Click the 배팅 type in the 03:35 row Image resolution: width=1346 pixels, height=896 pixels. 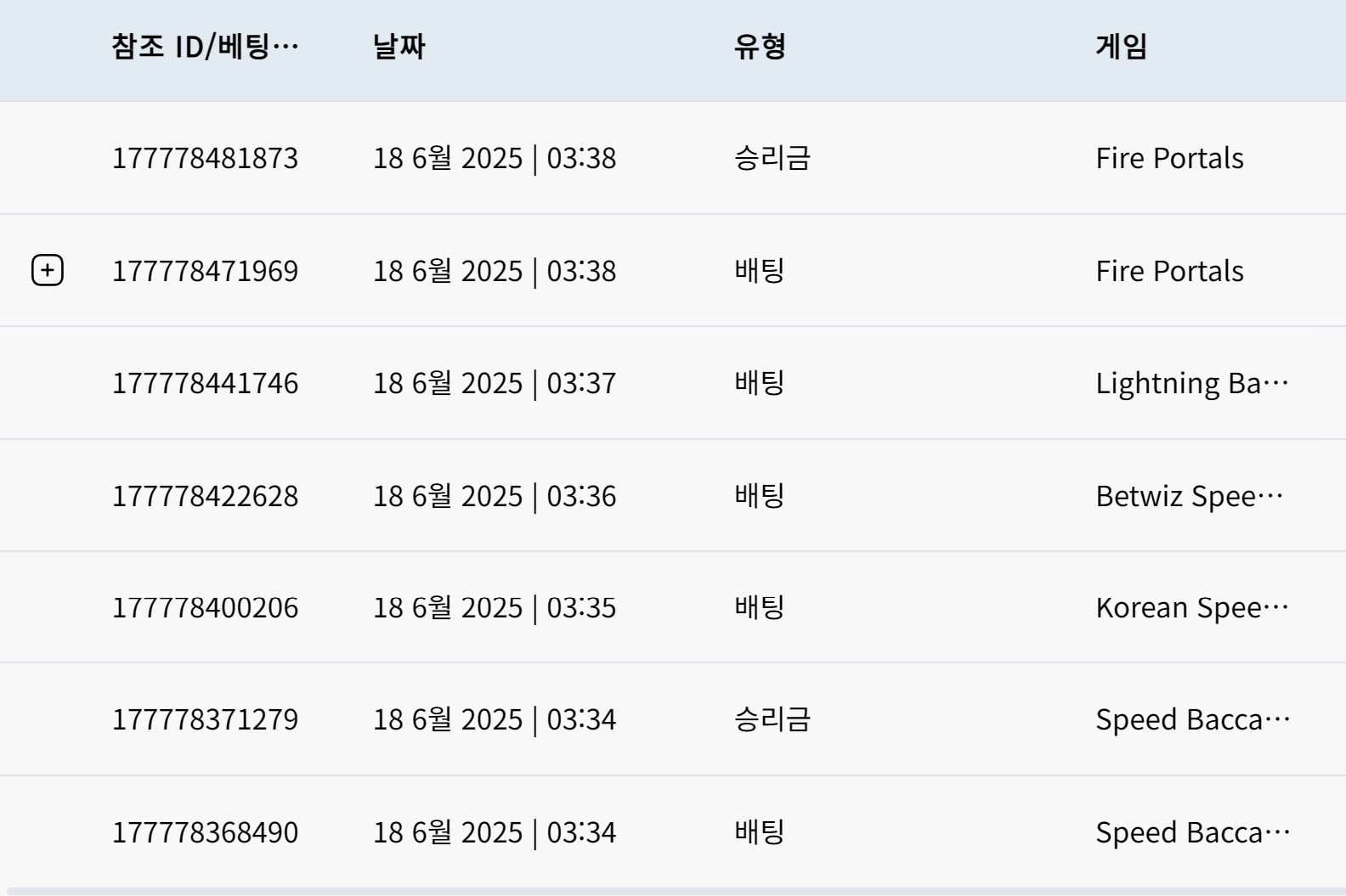(760, 608)
